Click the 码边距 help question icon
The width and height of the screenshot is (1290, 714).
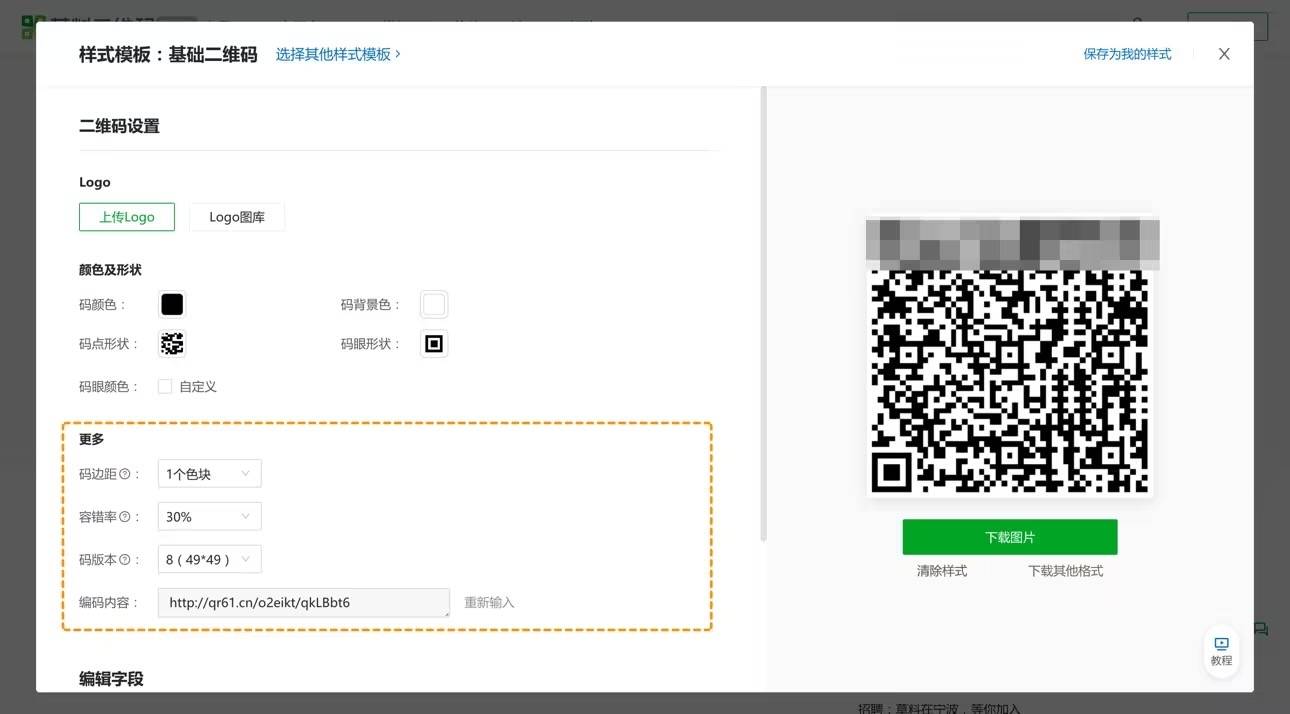125,474
